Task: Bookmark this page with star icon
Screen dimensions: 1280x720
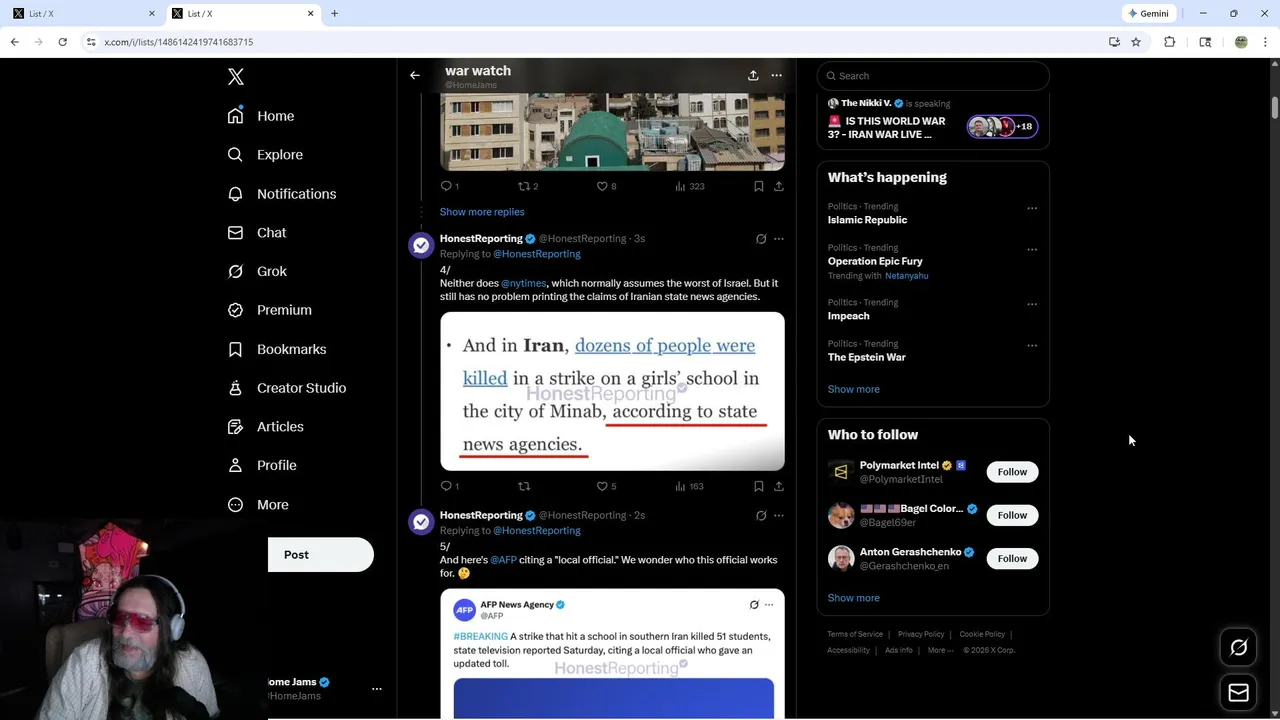Action: (1136, 42)
